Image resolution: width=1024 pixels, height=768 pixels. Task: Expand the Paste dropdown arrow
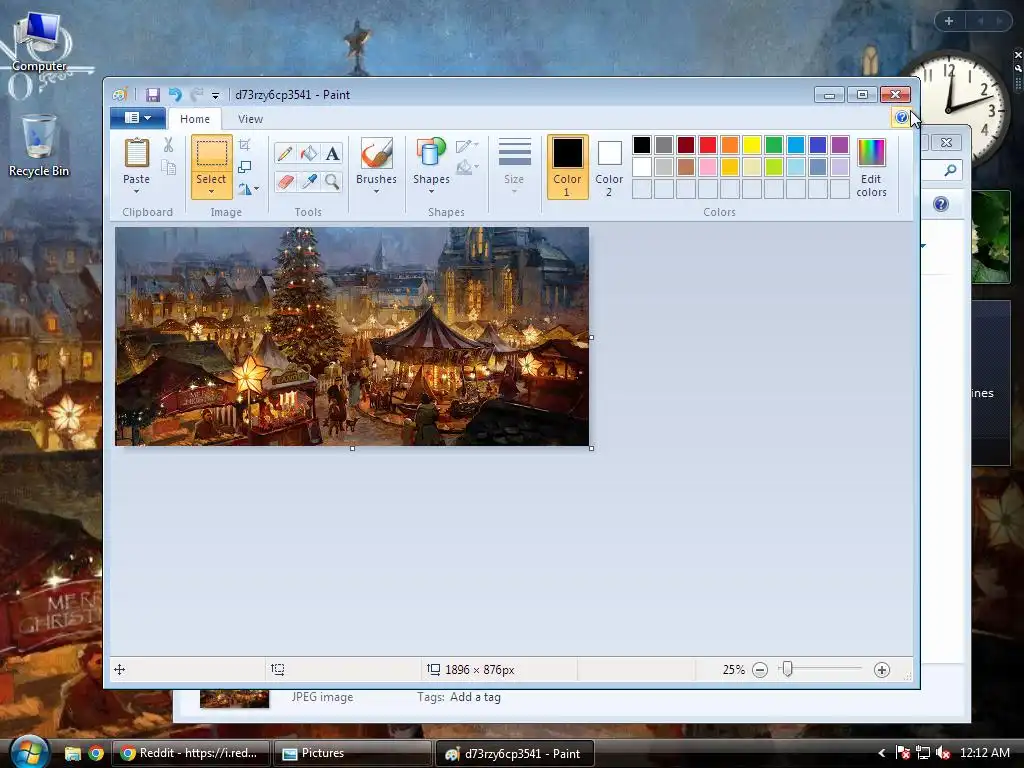[136, 191]
